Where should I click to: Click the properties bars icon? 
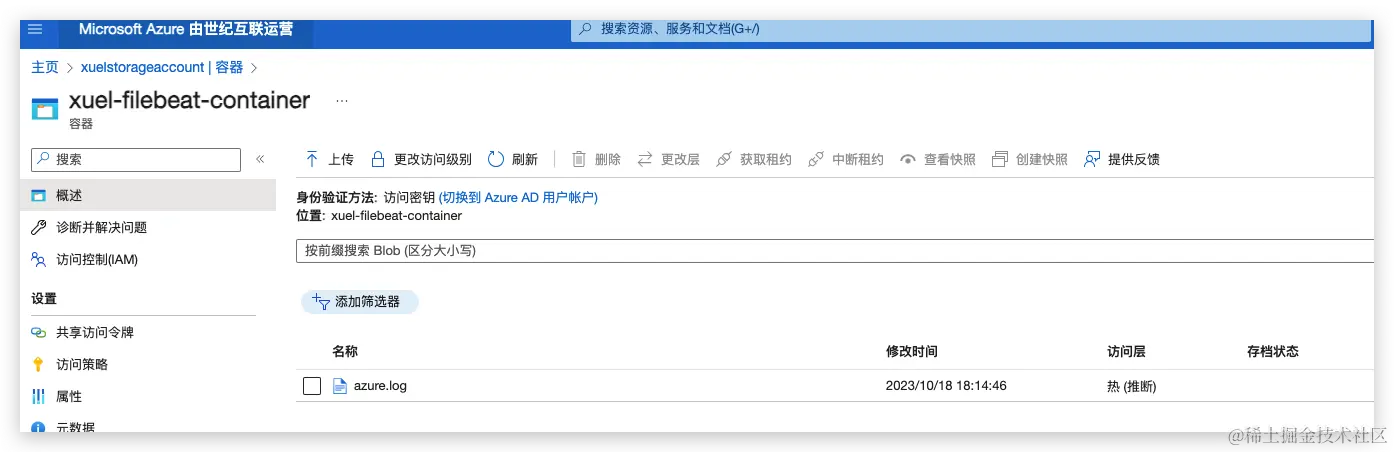[x=39, y=396]
